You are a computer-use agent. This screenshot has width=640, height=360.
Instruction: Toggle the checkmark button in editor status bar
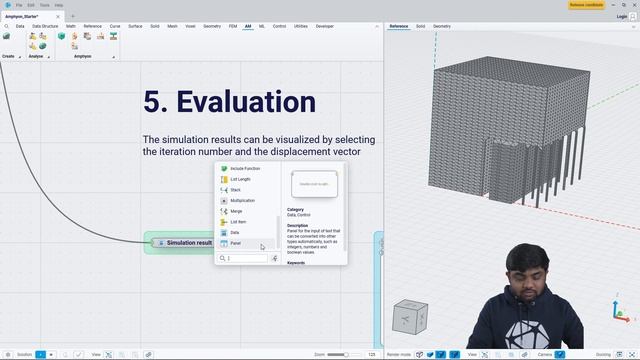click(x=78, y=354)
